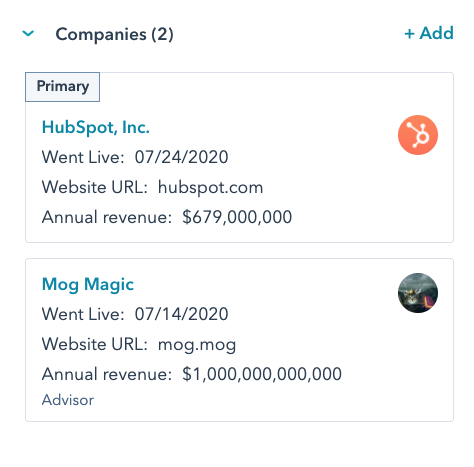This screenshot has width=474, height=467.
Task: Click the Companies (2) section heading
Action: (x=114, y=34)
